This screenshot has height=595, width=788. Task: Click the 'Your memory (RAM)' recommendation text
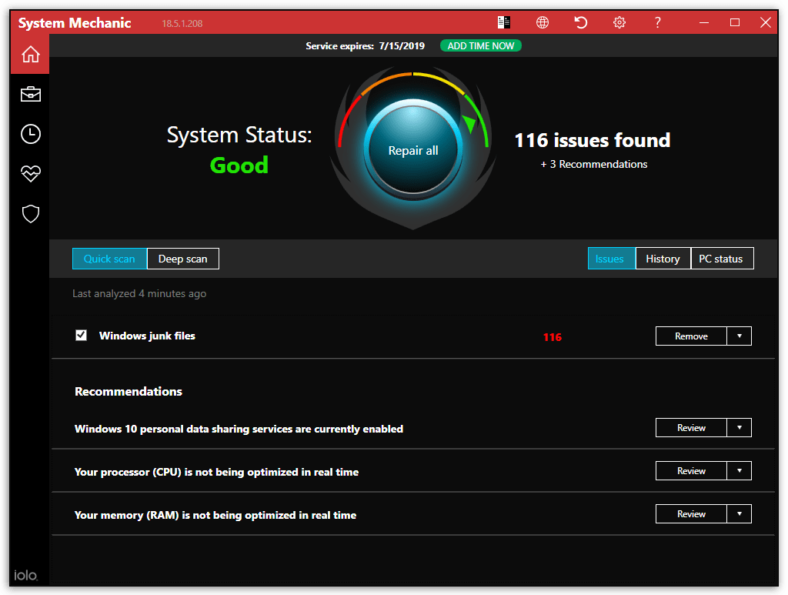(215, 515)
